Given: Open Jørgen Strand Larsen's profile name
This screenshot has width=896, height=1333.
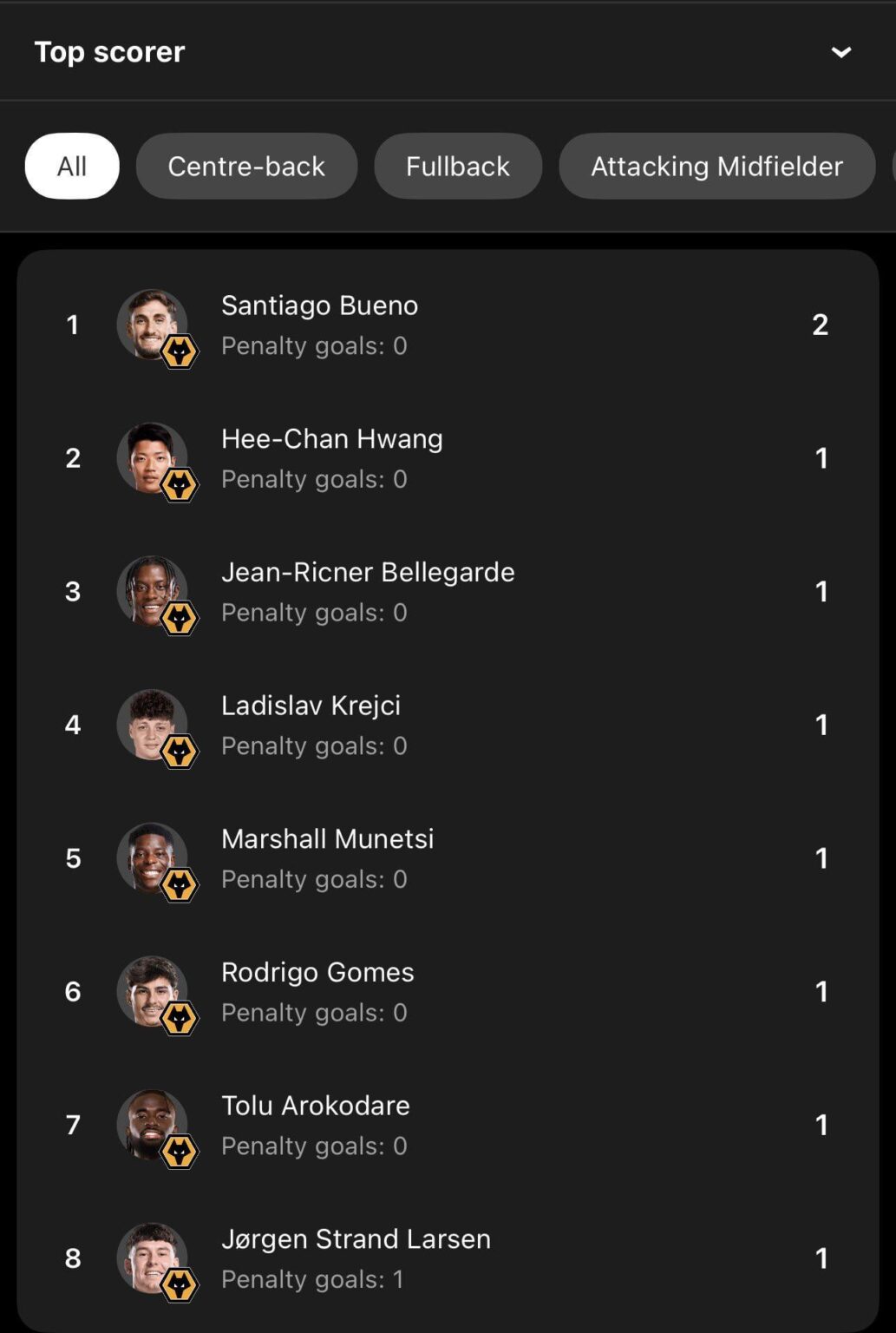Looking at the screenshot, I should coord(356,1238).
